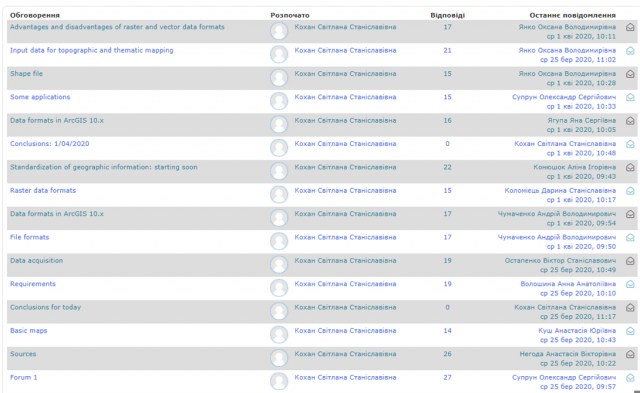This screenshot has width=640, height=393.
Task: Open the Data acquisition discussion
Action: coord(36,260)
